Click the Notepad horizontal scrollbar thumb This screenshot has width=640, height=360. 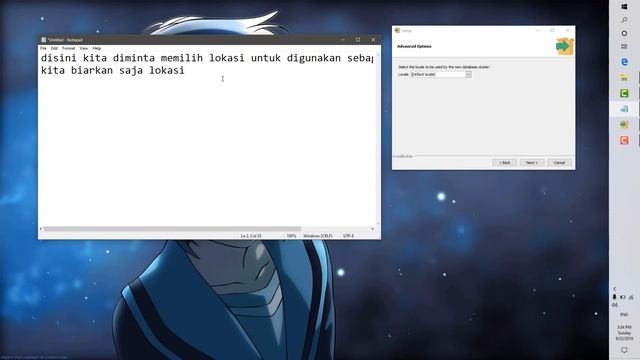point(172,229)
